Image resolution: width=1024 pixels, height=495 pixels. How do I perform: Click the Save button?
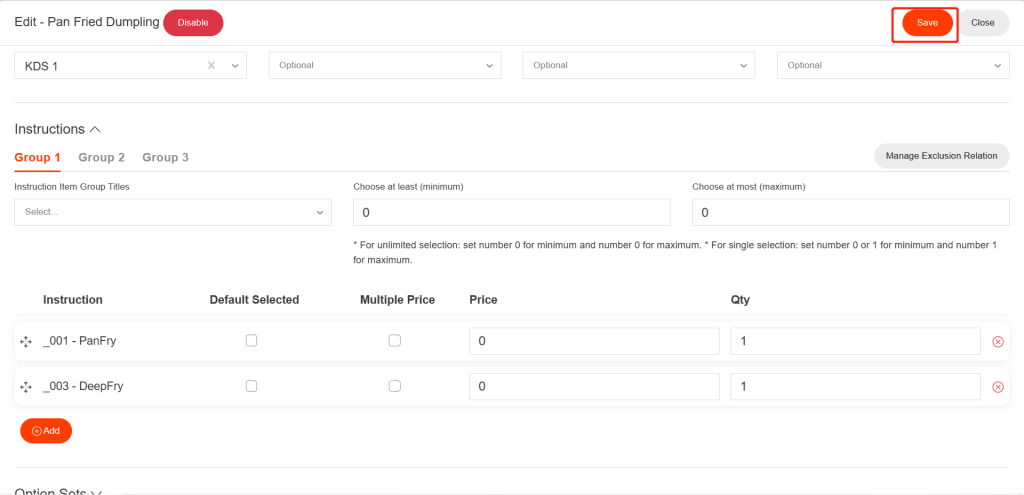pyautogui.click(x=927, y=23)
